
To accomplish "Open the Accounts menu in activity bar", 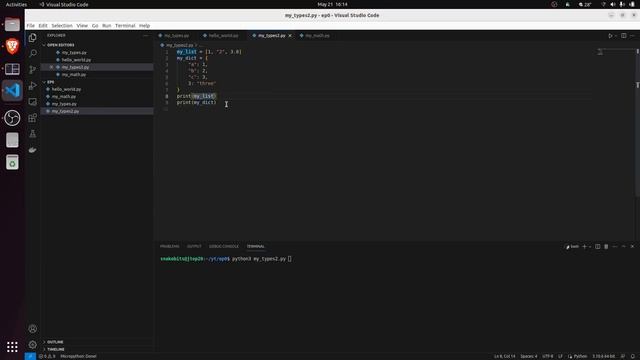I will 33,329.
